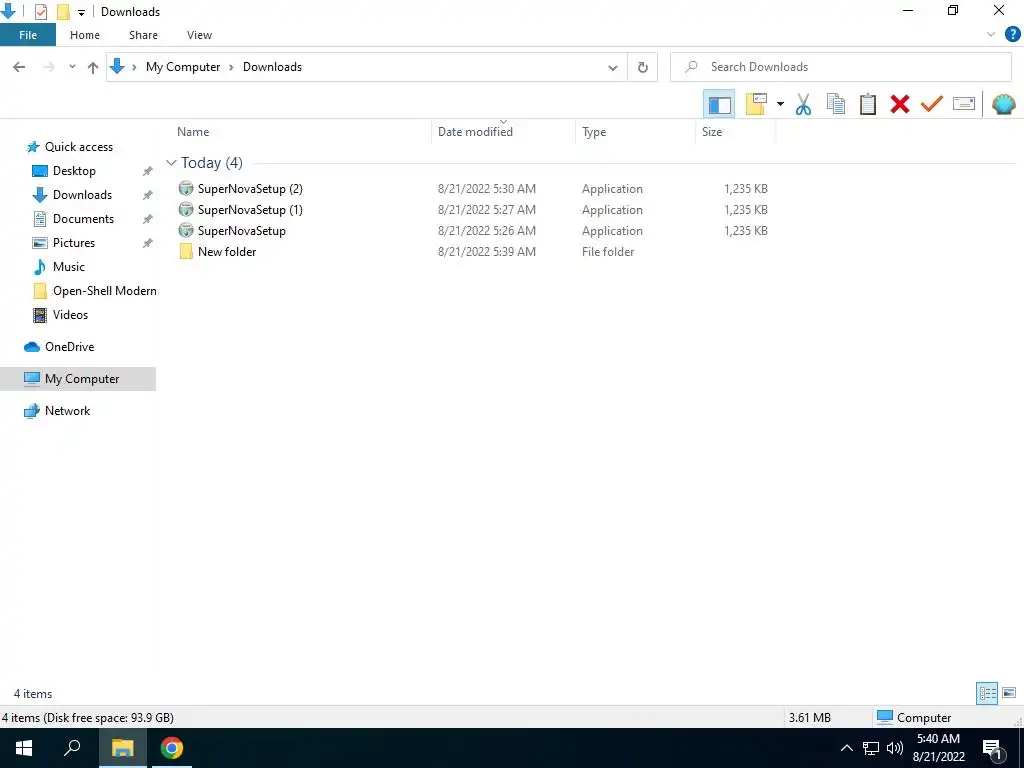Click the Paste clipboard icon

click(867, 104)
